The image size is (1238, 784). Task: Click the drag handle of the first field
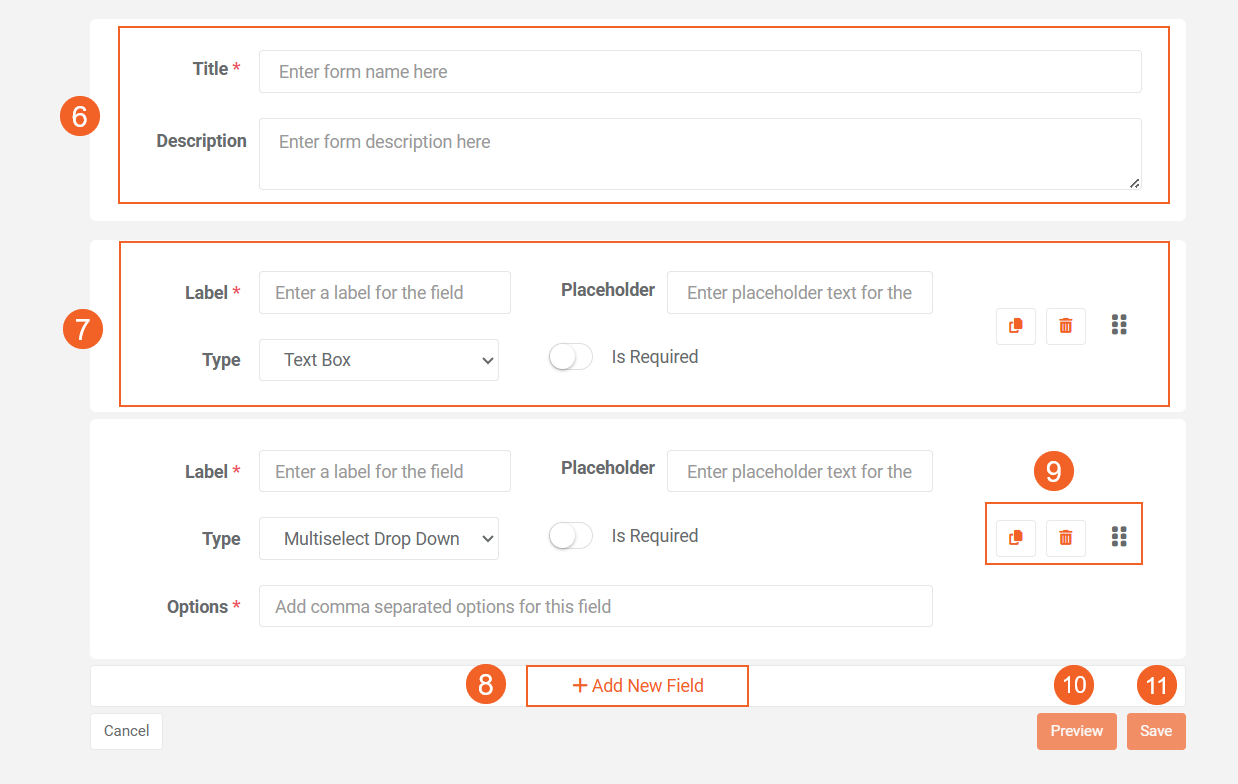1119,324
